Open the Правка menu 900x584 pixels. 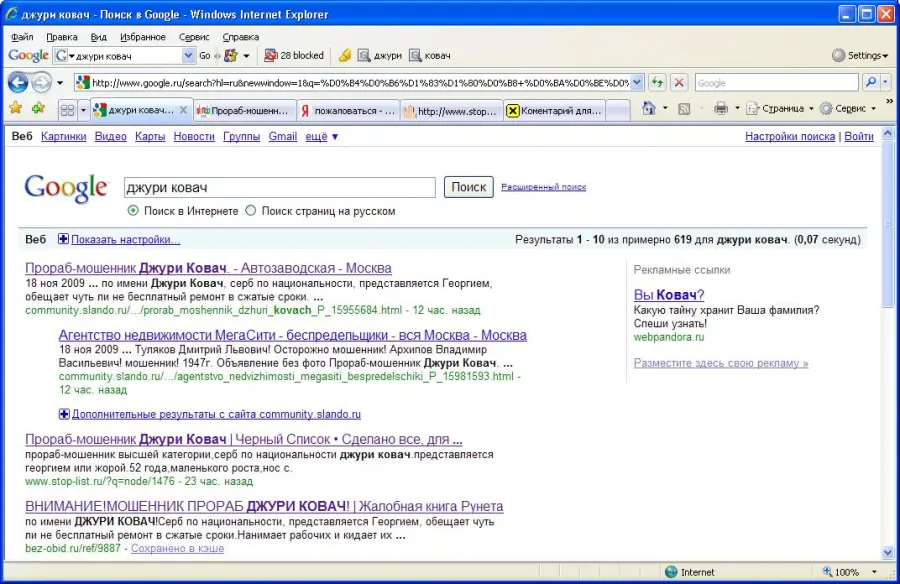pos(61,37)
